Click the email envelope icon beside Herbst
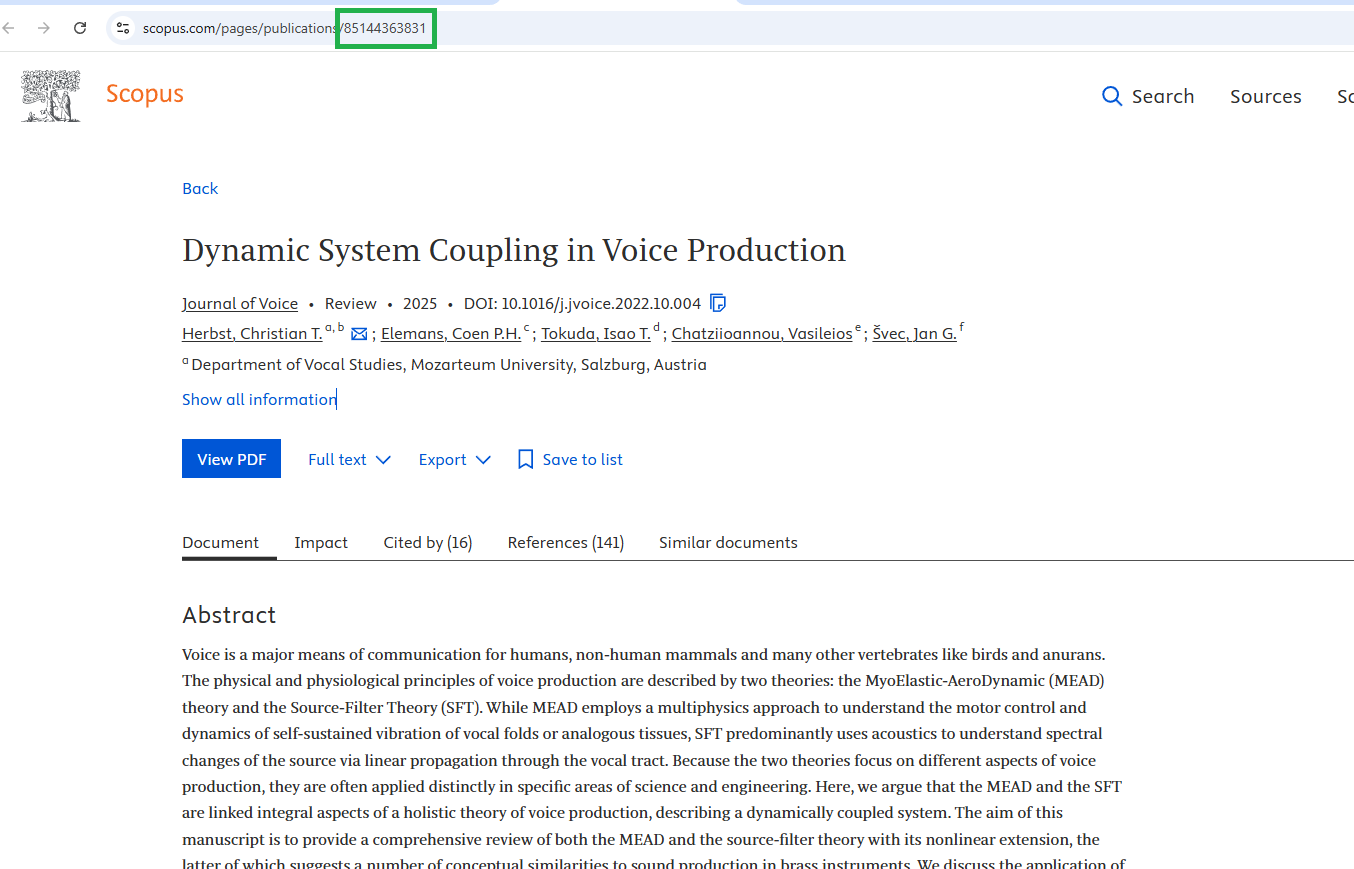 pyautogui.click(x=359, y=334)
